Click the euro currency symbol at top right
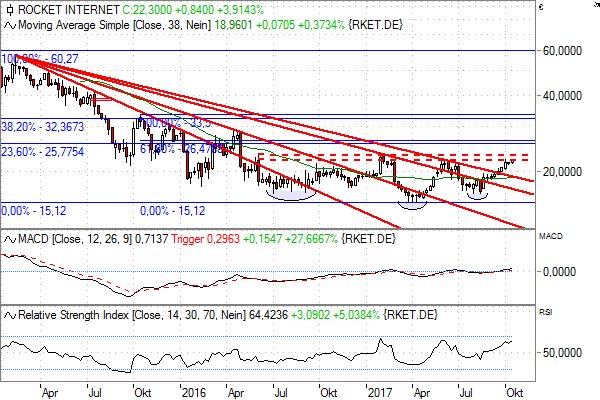 tap(541, 7)
